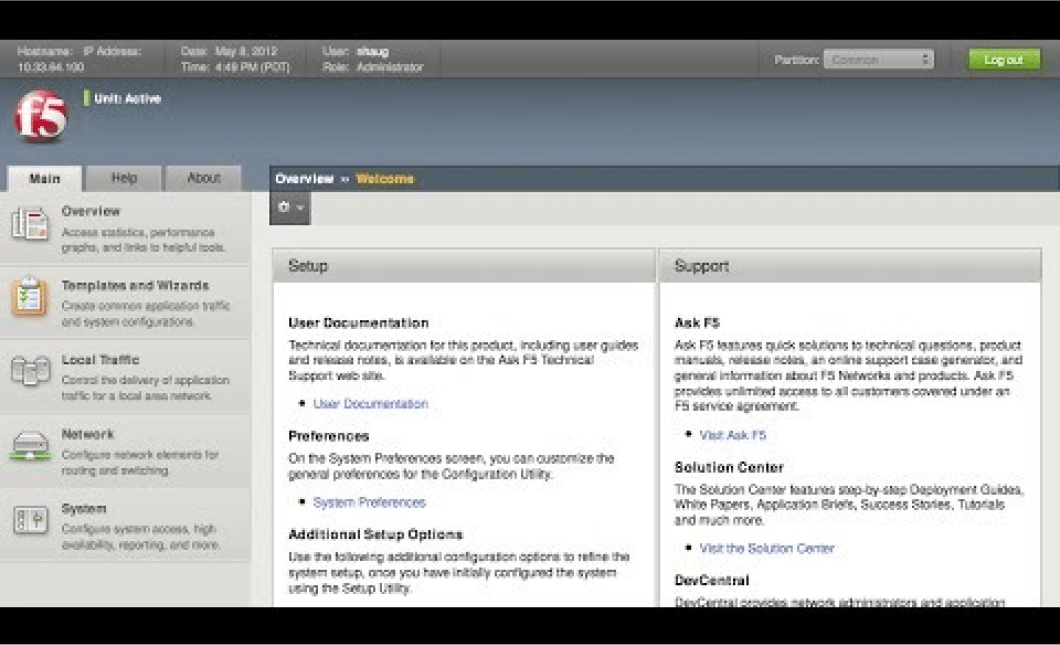Open the Visit the Solution Center link
The width and height of the screenshot is (1060, 645).
point(767,548)
